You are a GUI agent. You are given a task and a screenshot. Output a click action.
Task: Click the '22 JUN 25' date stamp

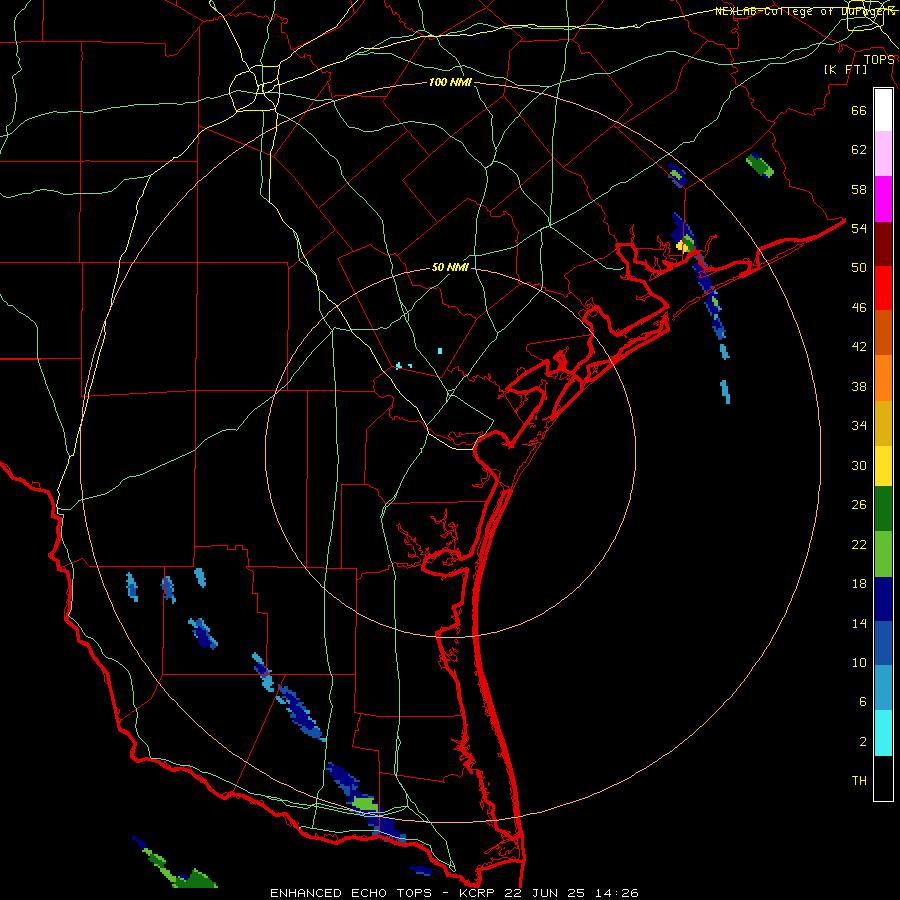click(544, 893)
